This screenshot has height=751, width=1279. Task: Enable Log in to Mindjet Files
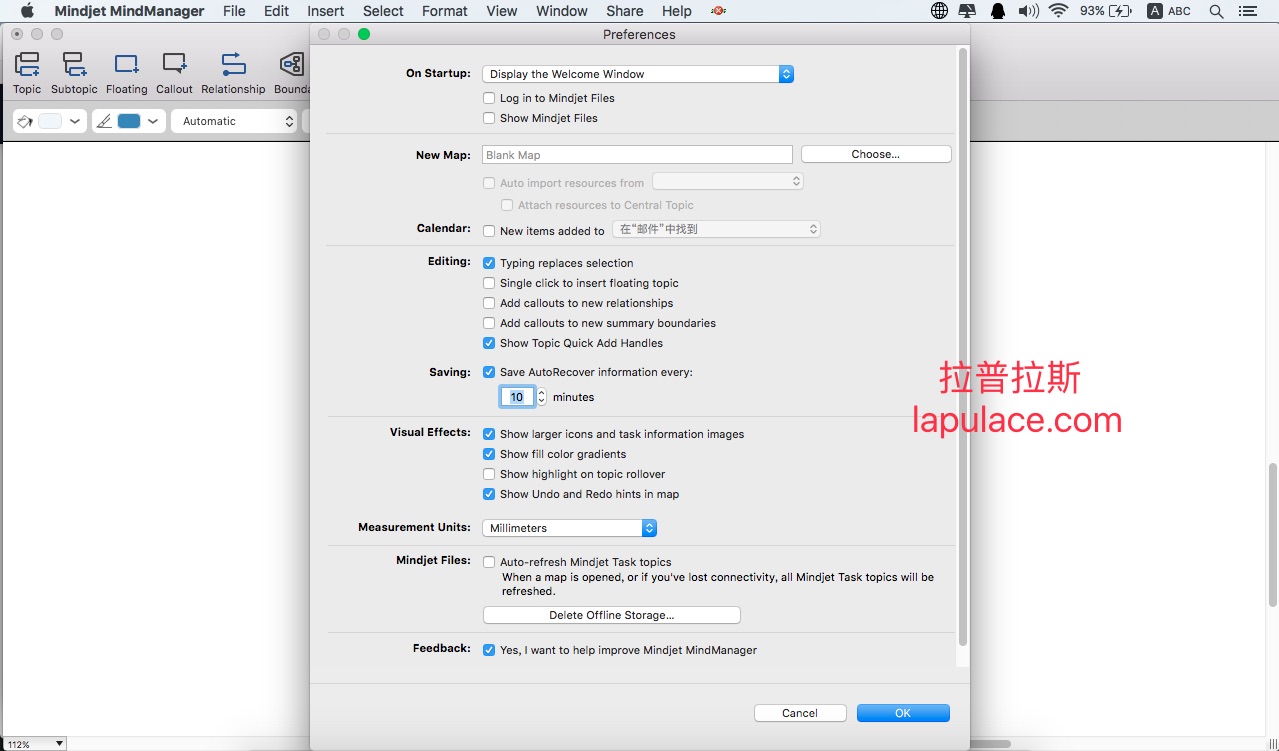tap(489, 98)
